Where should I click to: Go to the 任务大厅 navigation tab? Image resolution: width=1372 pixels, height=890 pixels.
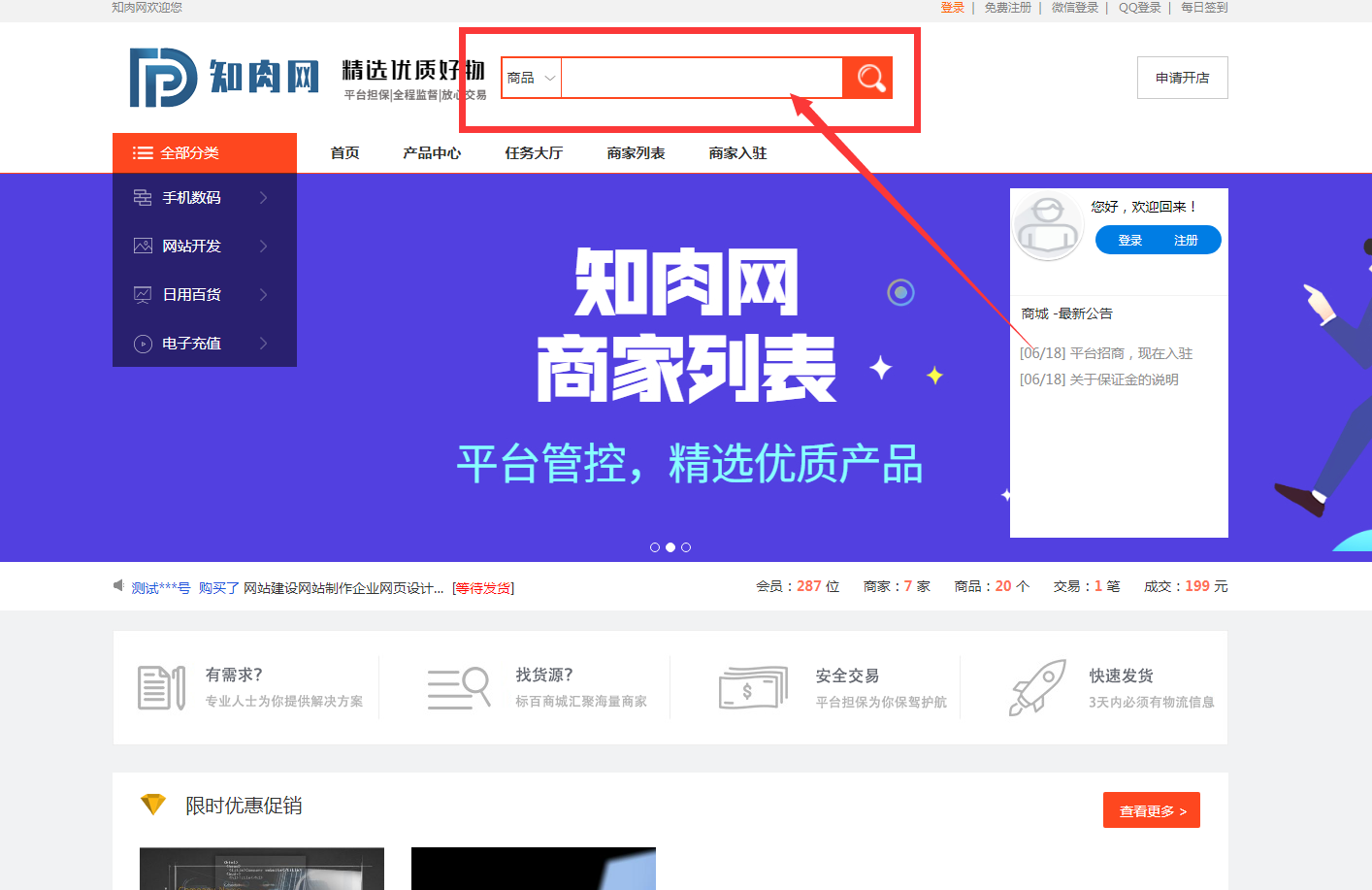coord(534,153)
